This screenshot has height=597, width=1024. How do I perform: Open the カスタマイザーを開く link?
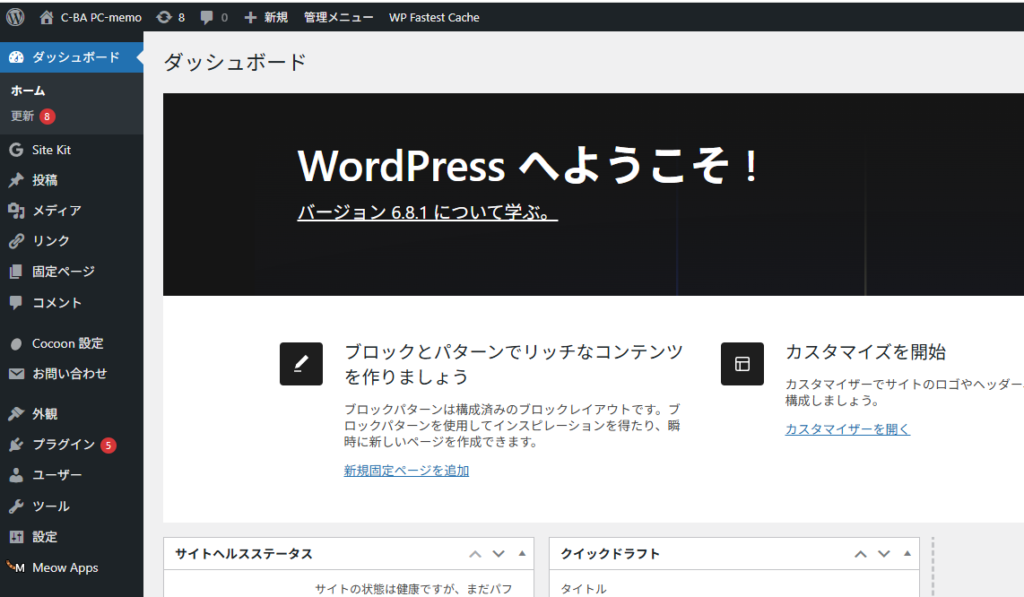click(847, 429)
